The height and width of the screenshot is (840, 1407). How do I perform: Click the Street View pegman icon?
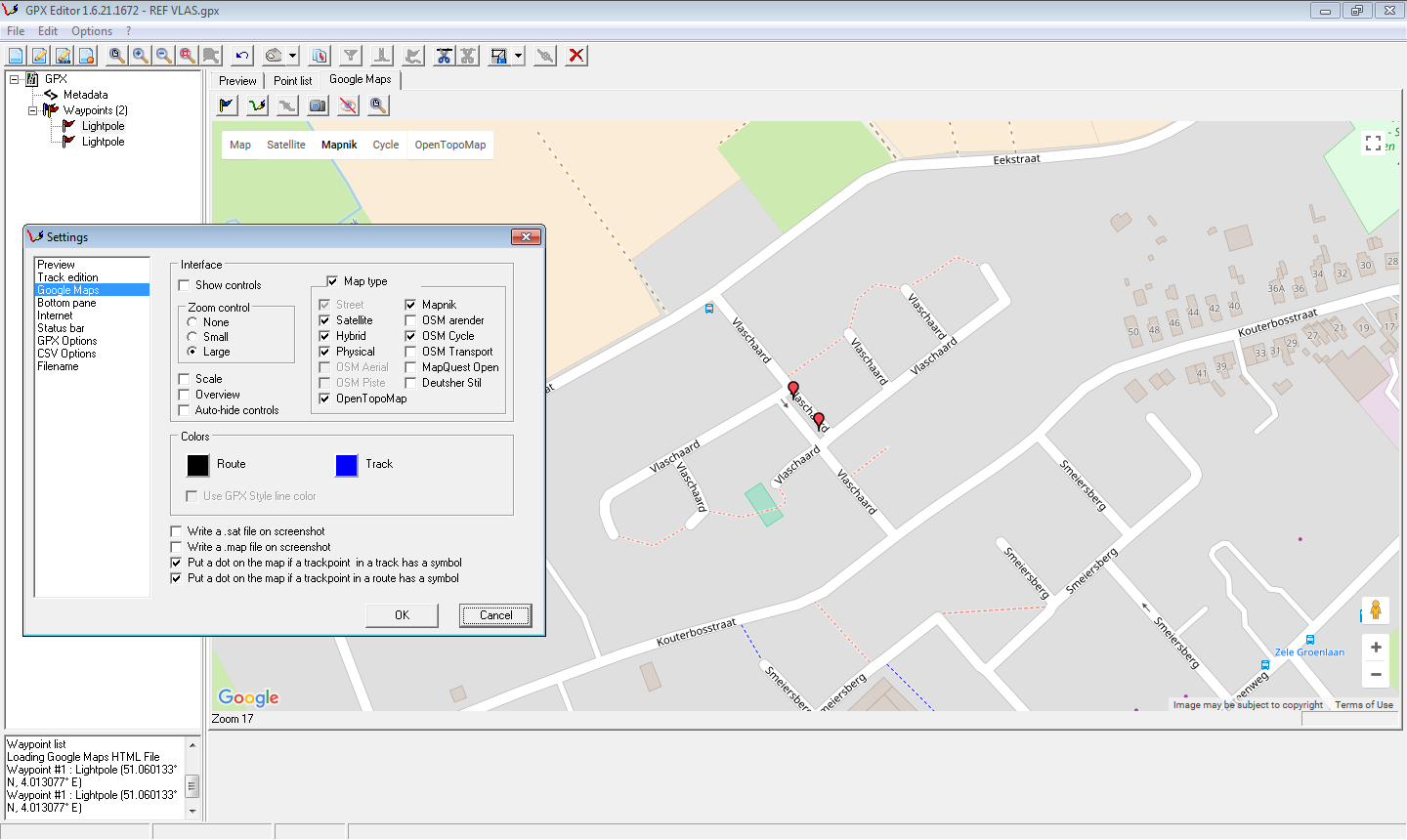[1375, 610]
